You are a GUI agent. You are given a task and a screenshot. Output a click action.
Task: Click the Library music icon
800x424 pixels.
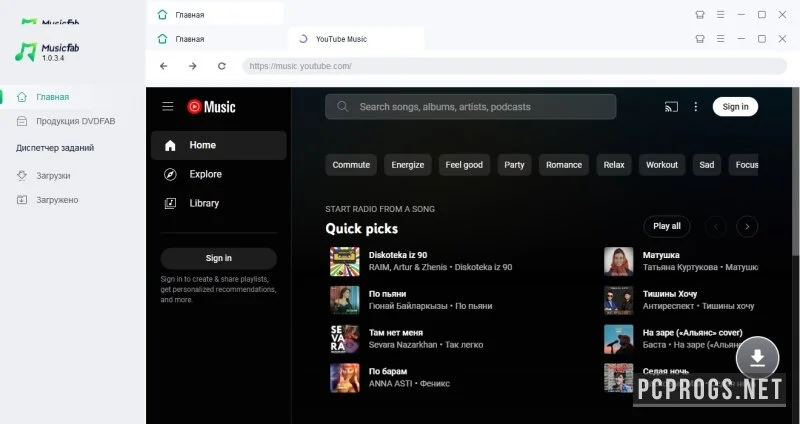pyautogui.click(x=170, y=204)
